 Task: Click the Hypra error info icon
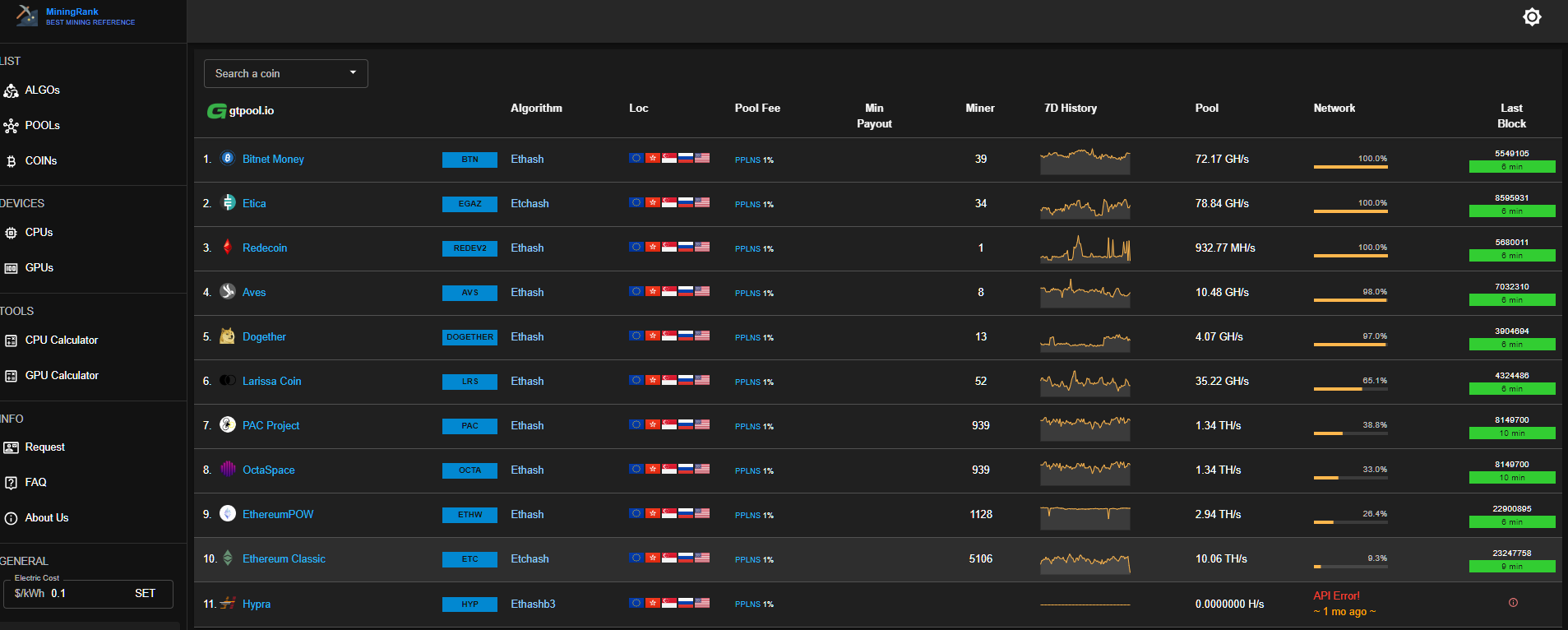coord(1513,603)
